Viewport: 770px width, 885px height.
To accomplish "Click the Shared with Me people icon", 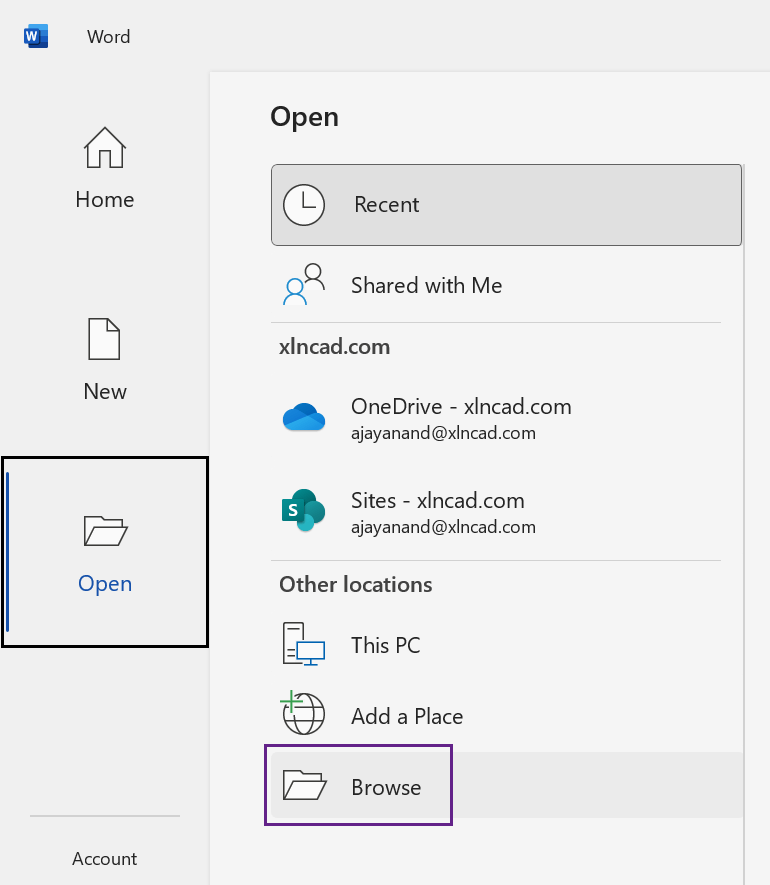I will [304, 284].
